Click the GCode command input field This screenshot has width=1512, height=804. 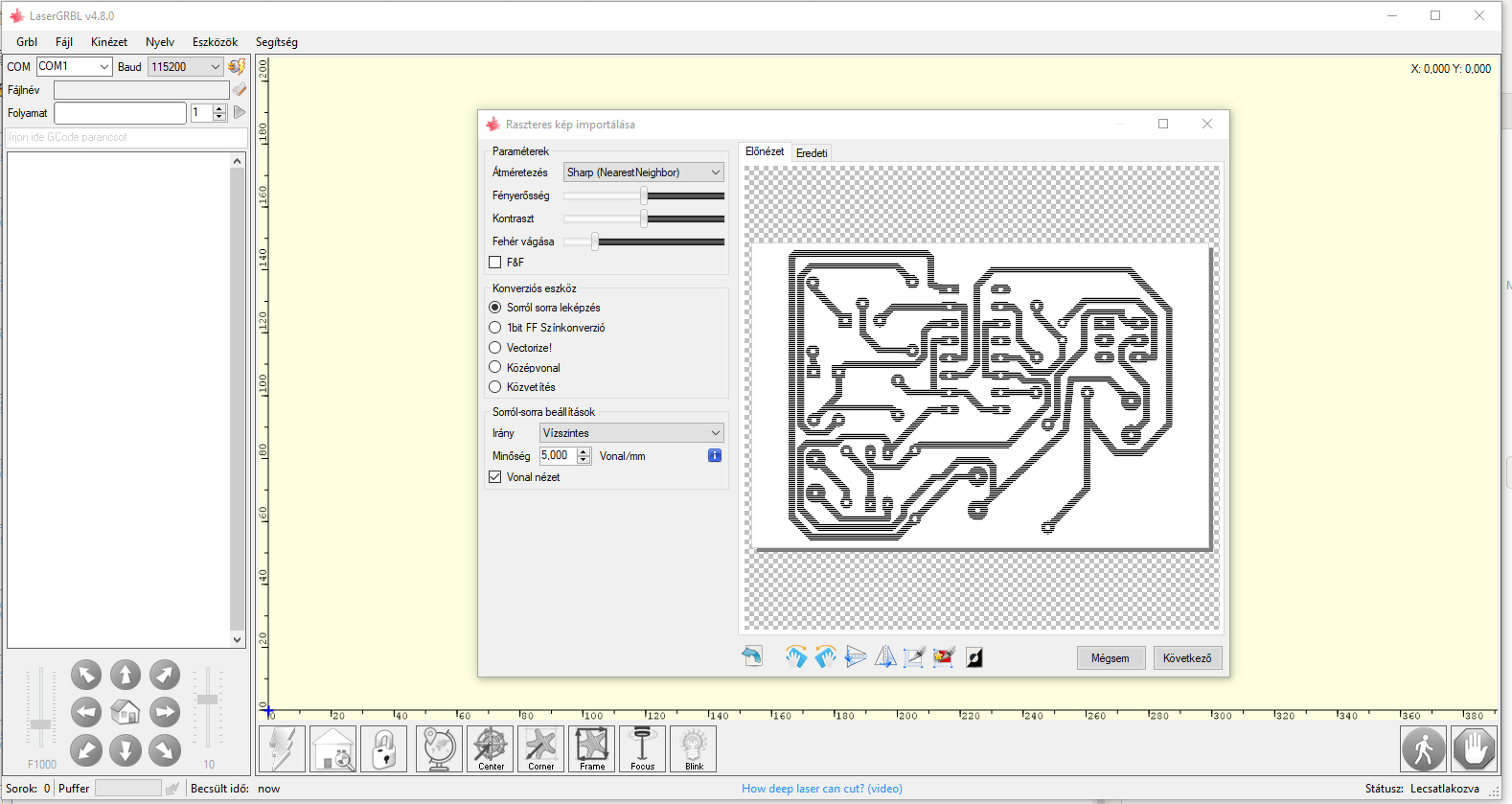tap(126, 137)
